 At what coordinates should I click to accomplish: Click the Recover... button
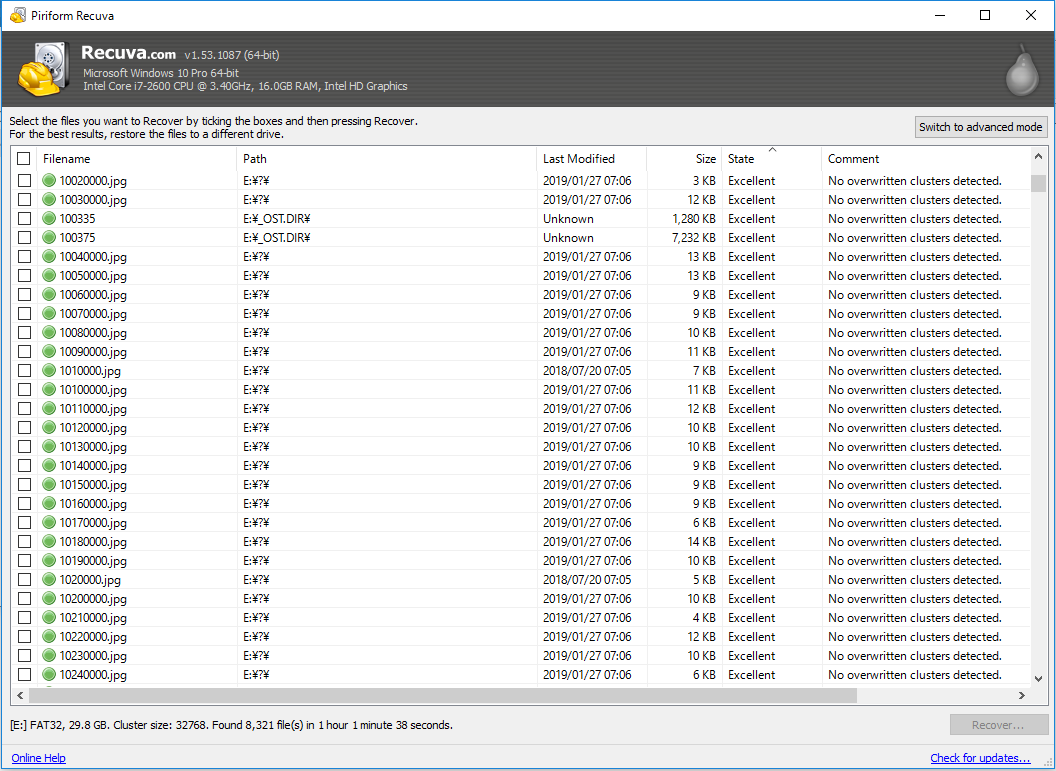998,725
